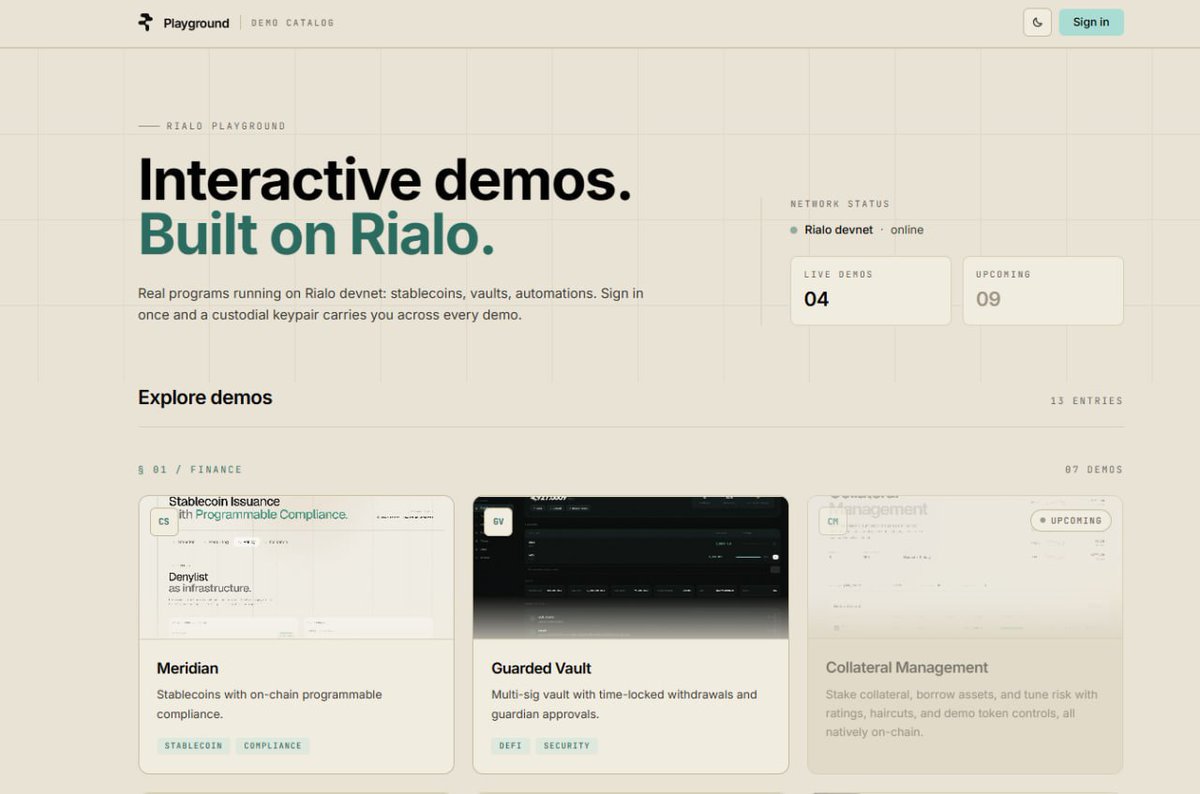The height and width of the screenshot is (794, 1200).
Task: Click the UPCOMING 09 stat card
Action: [x=1043, y=291]
